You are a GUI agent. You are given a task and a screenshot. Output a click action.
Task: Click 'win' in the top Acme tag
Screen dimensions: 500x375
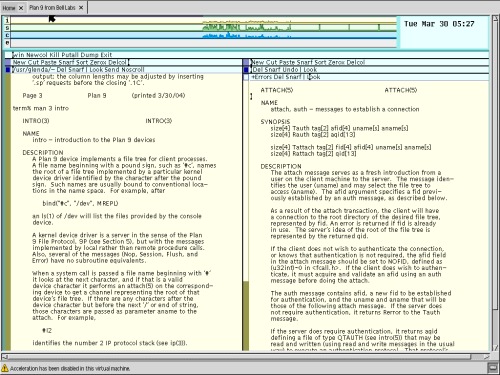click(x=18, y=55)
